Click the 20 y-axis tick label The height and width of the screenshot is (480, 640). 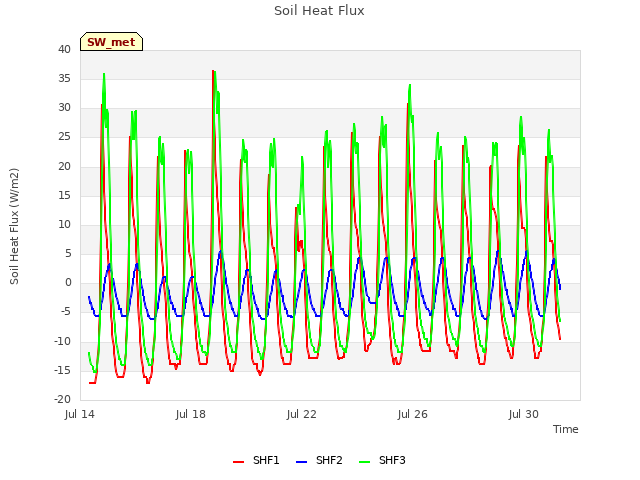pos(64,166)
